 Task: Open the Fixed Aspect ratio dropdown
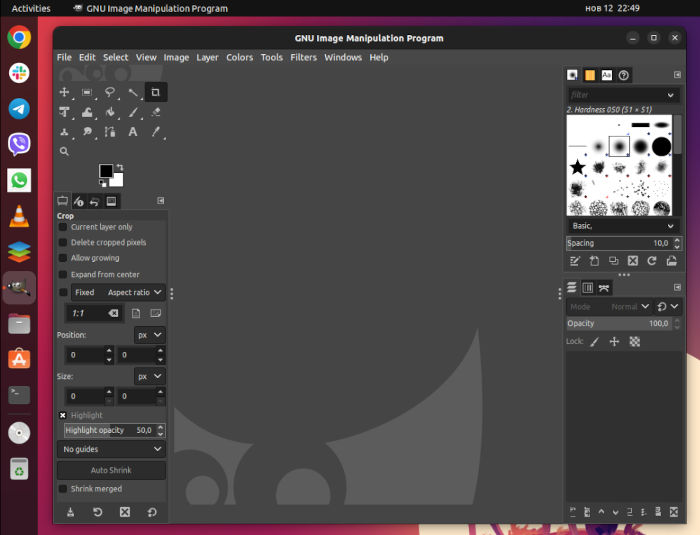coord(118,292)
